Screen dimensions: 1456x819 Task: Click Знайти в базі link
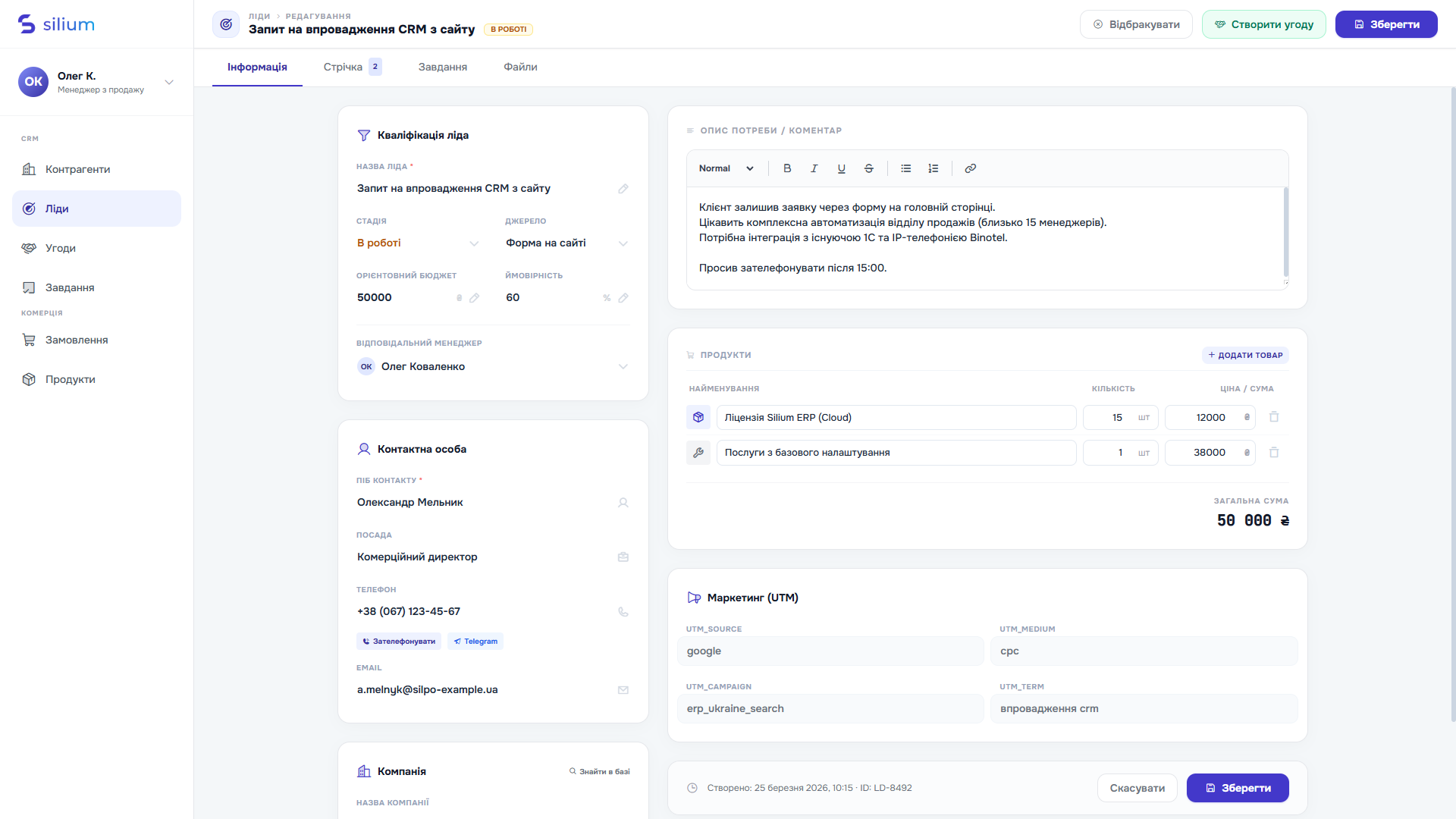pos(600,771)
